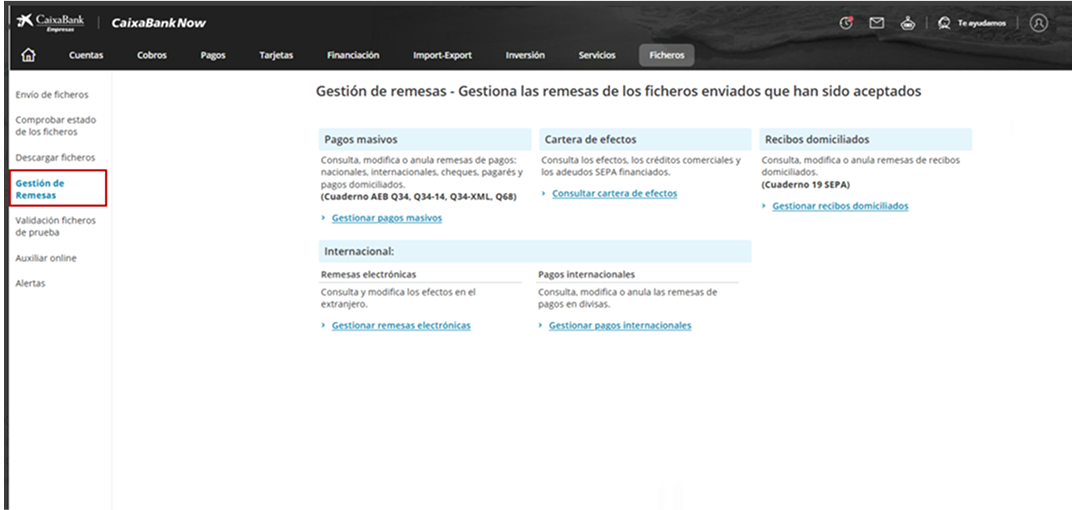1072x510 pixels.
Task: Click Gestionar recibos domiciliados link
Action: pyautogui.click(x=840, y=206)
